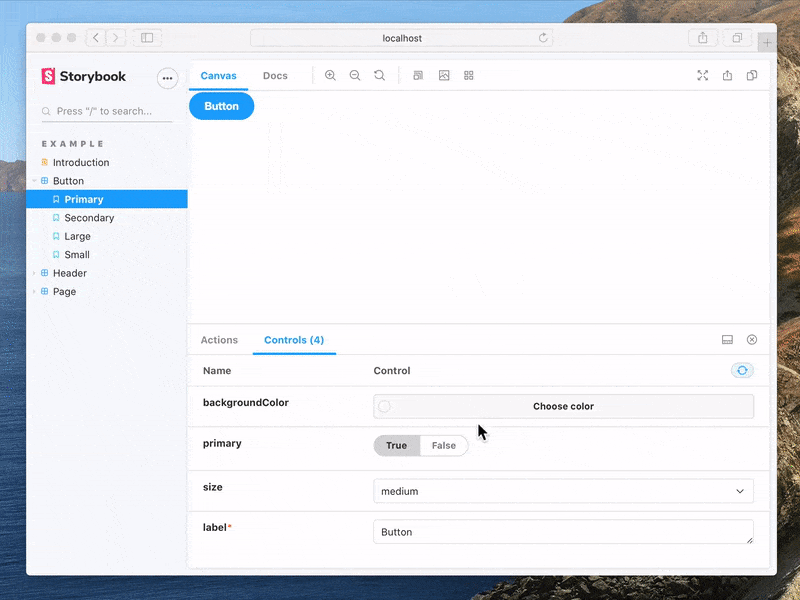Click the zoom in icon
800x600 pixels.
(x=330, y=76)
